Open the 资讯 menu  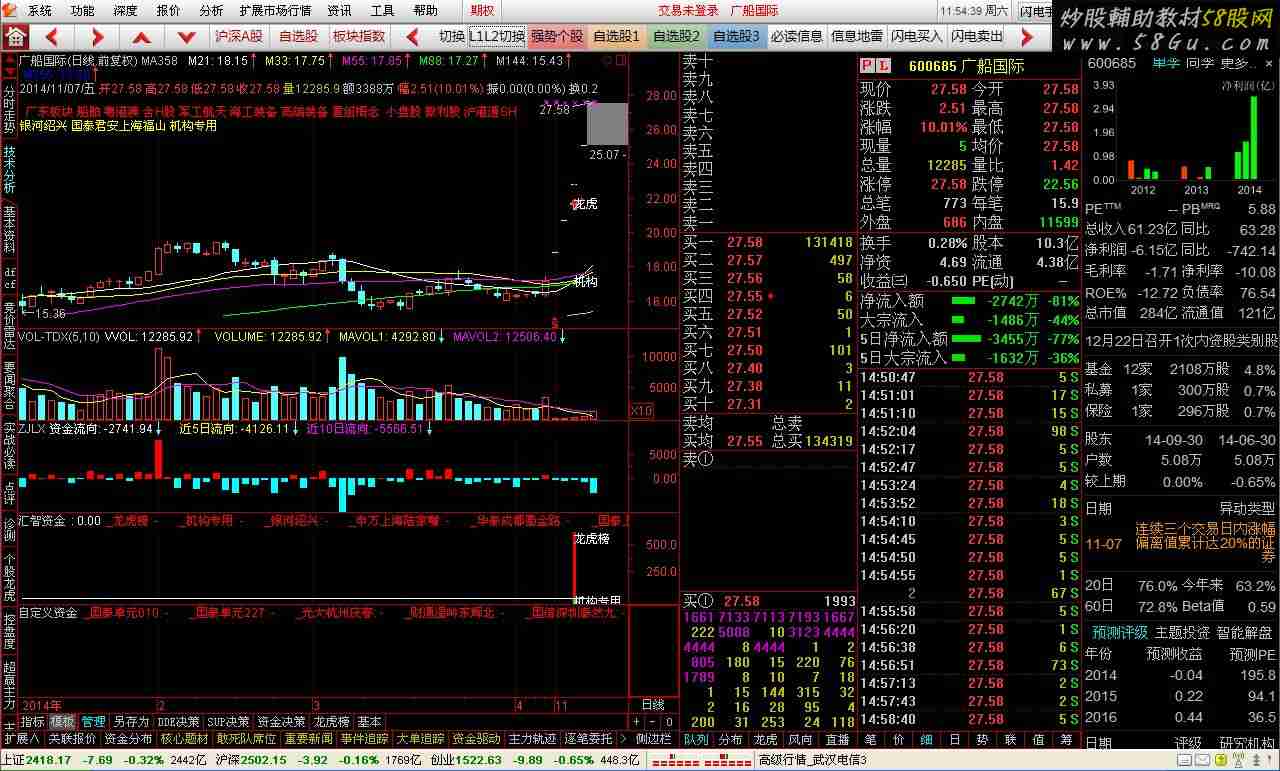pyautogui.click(x=339, y=10)
